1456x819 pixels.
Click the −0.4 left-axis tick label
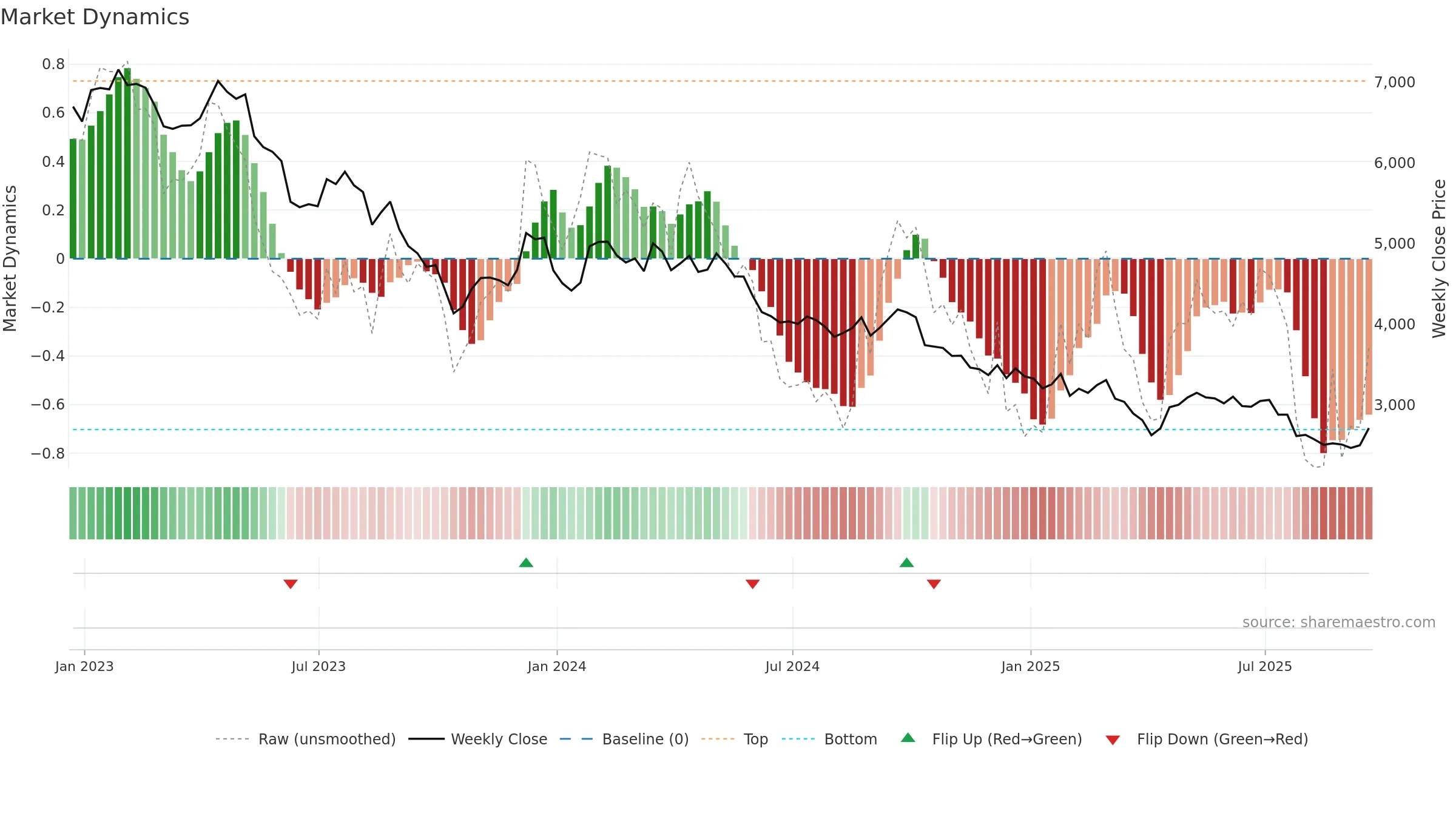(48, 356)
